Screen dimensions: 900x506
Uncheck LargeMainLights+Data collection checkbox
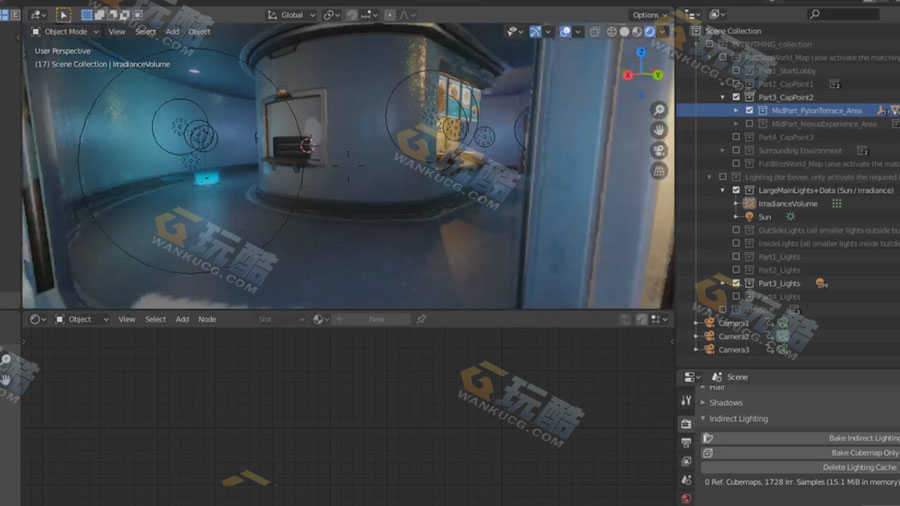point(736,190)
